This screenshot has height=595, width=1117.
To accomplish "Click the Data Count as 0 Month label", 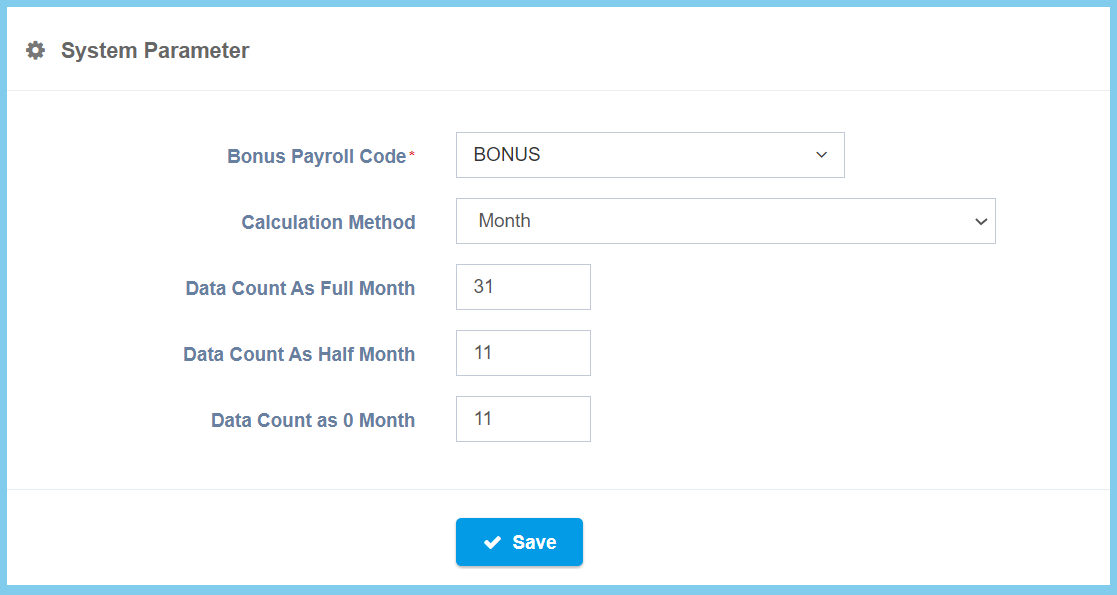I will 313,420.
